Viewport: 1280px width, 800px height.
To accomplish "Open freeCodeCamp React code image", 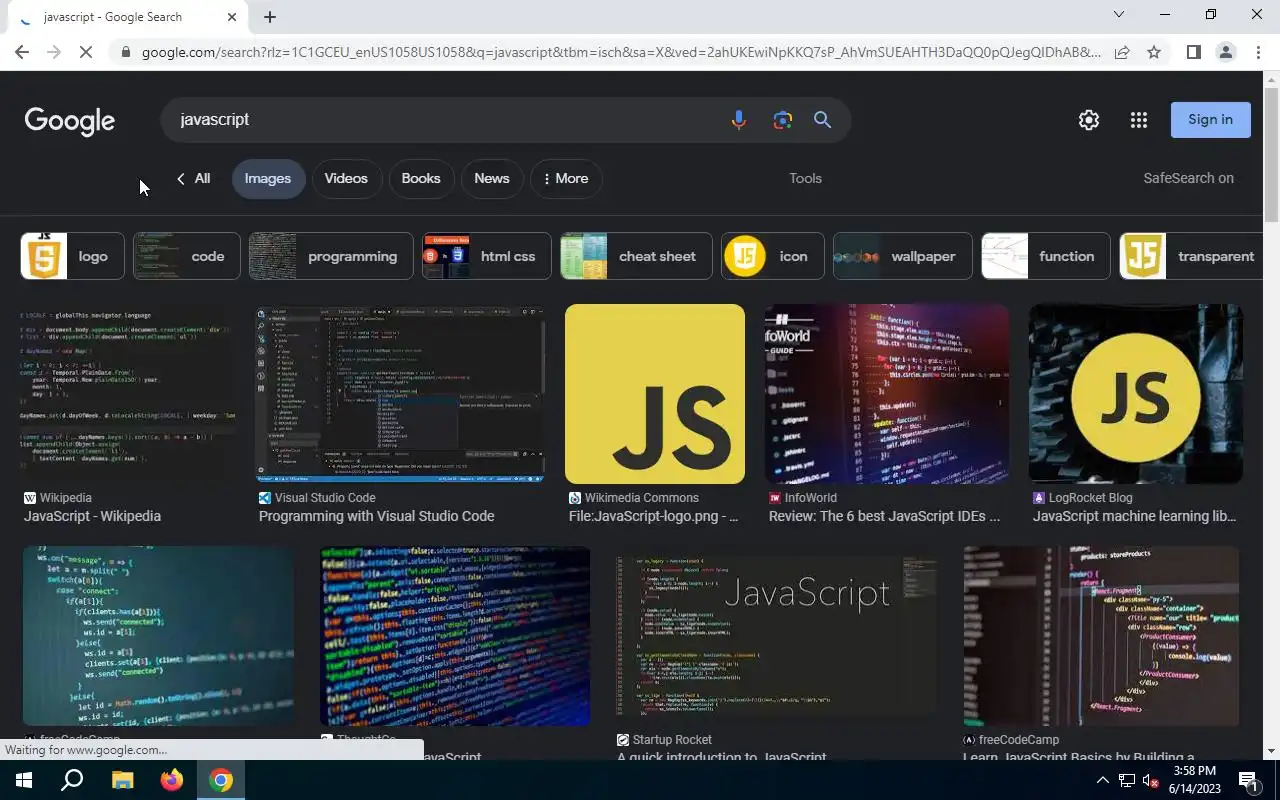I will [x=1101, y=636].
